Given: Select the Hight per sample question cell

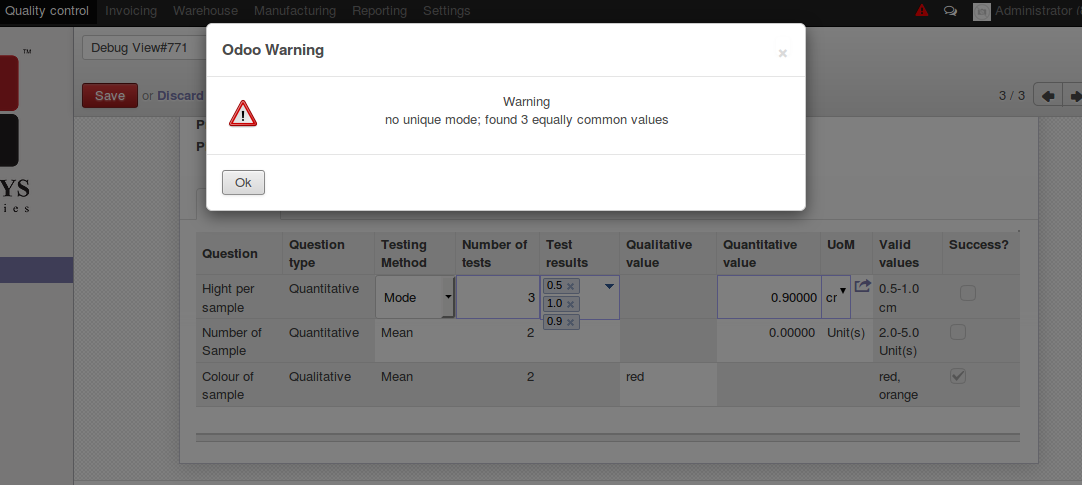Looking at the screenshot, I should (238, 297).
